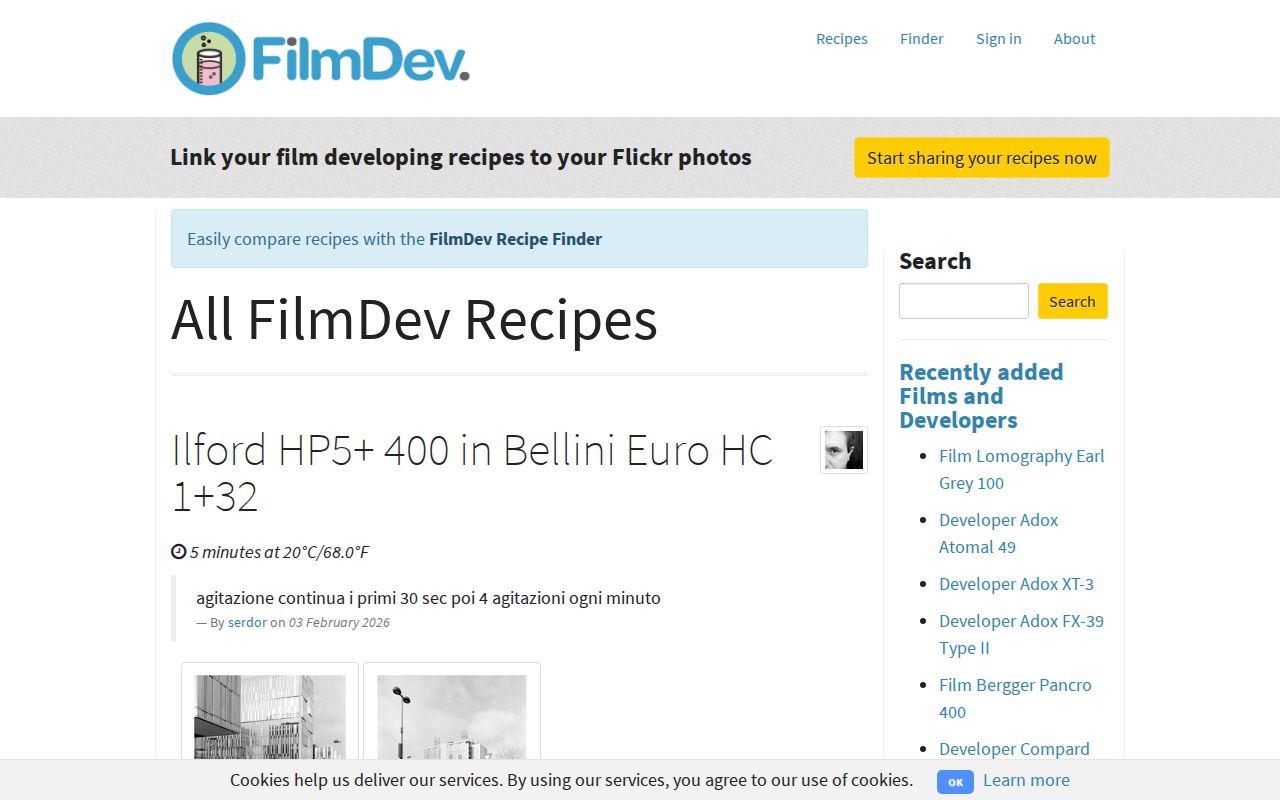1280x800 pixels.
Task: Open the Finder navigation item
Action: [x=921, y=38]
